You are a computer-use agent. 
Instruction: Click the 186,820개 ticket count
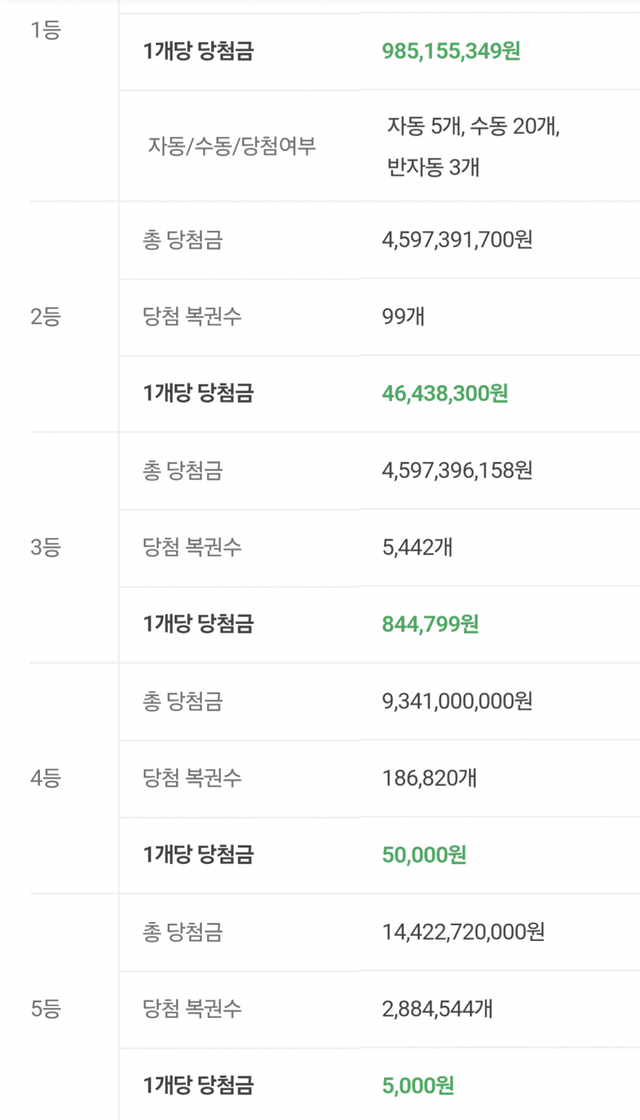click(428, 777)
